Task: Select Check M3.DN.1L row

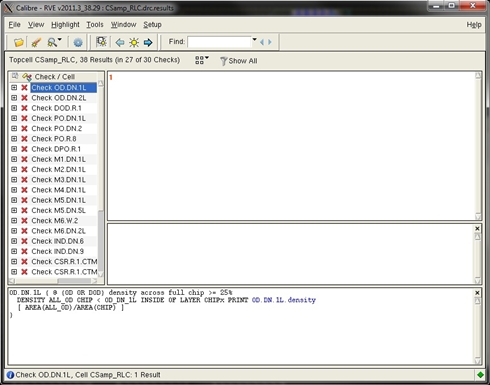Action: (58, 180)
